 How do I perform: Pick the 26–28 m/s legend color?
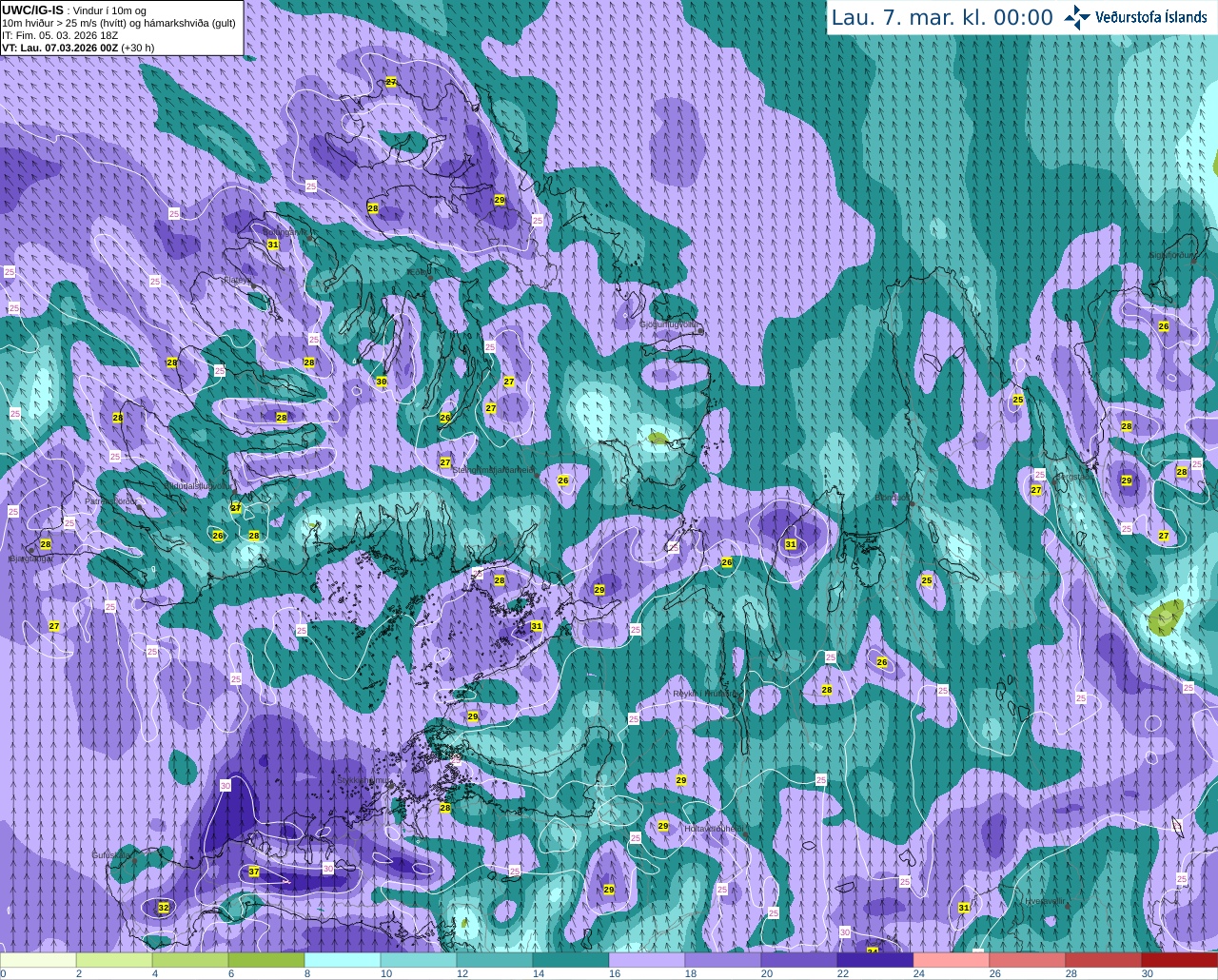pos(1028,960)
